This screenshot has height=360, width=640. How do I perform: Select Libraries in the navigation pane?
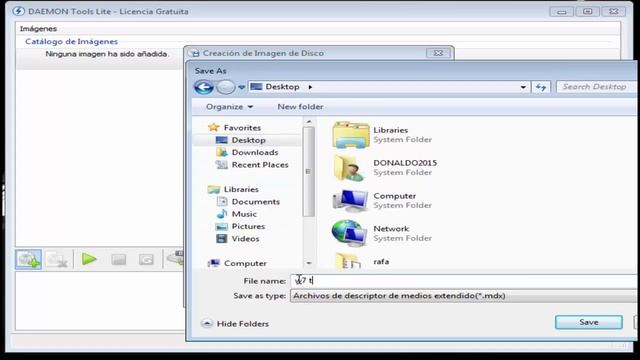241,189
